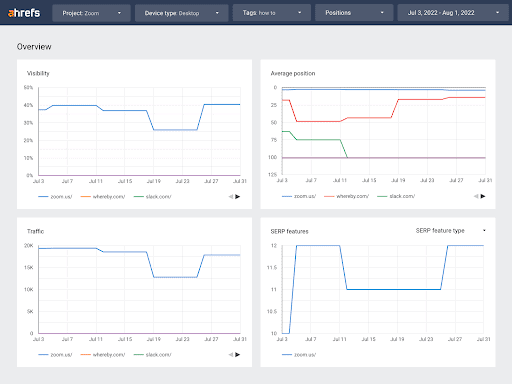Click the Ahrefs logo
The image size is (512, 384).
(x=24, y=13)
